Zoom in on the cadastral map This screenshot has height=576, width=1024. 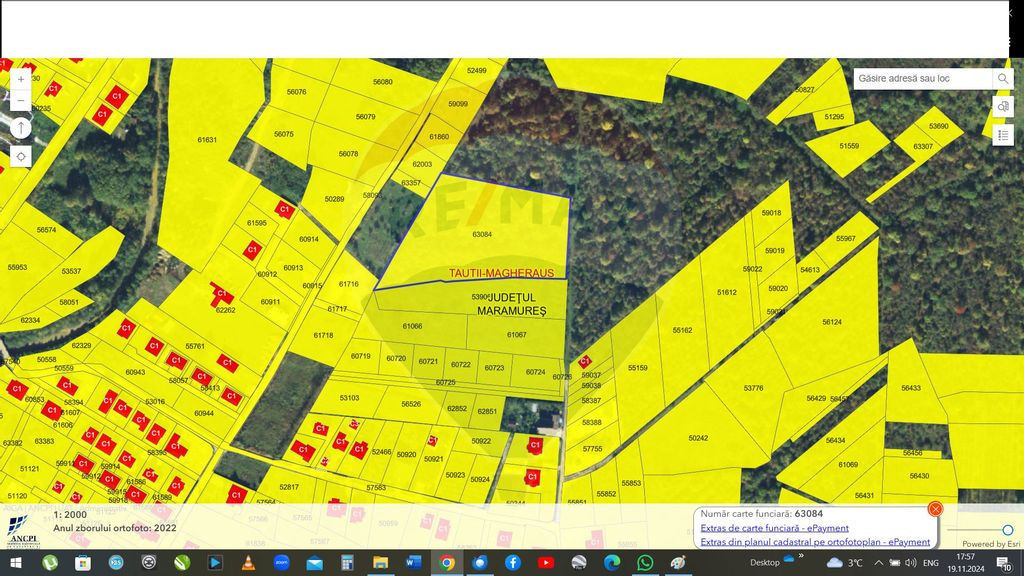pyautogui.click(x=21, y=79)
